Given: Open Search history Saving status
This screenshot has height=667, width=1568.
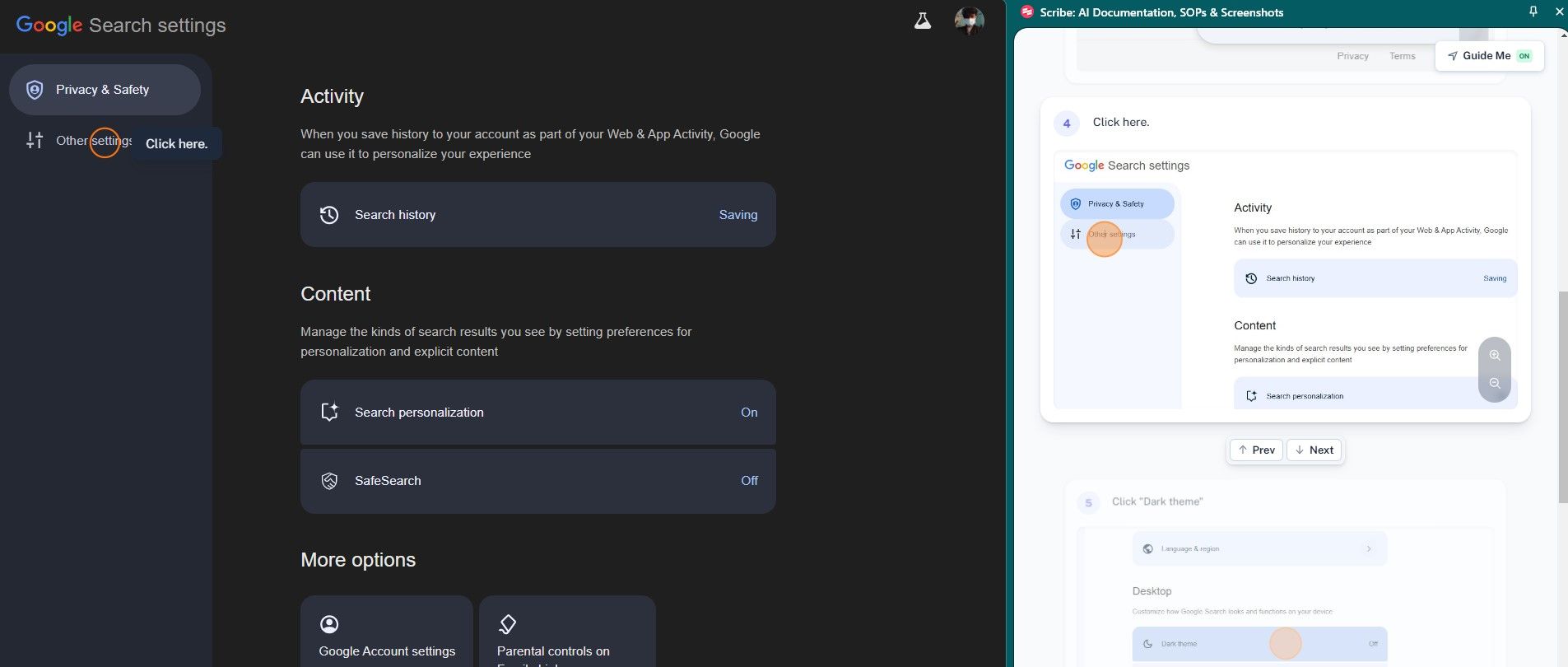Looking at the screenshot, I should (538, 215).
